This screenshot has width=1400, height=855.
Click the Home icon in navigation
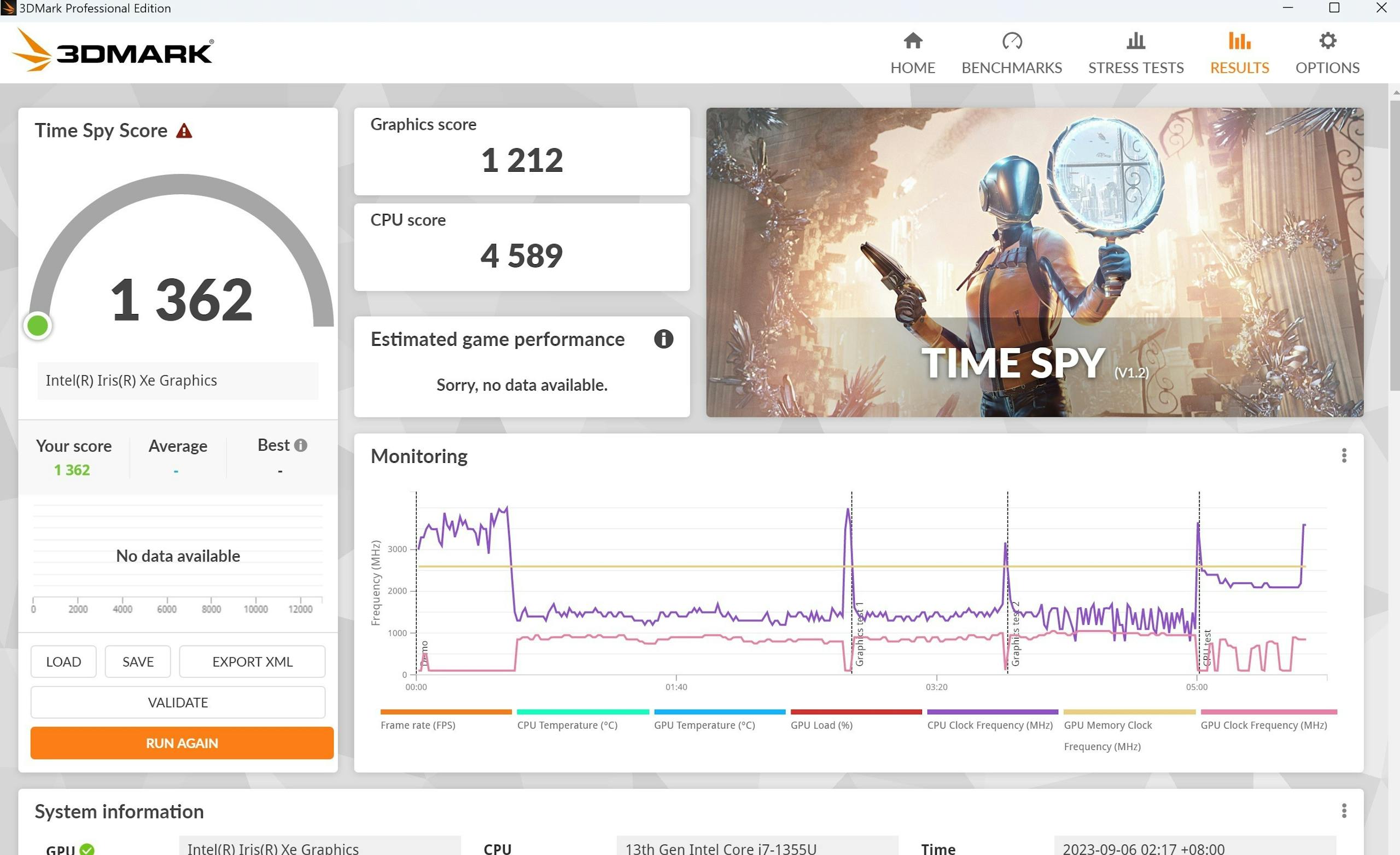913,41
